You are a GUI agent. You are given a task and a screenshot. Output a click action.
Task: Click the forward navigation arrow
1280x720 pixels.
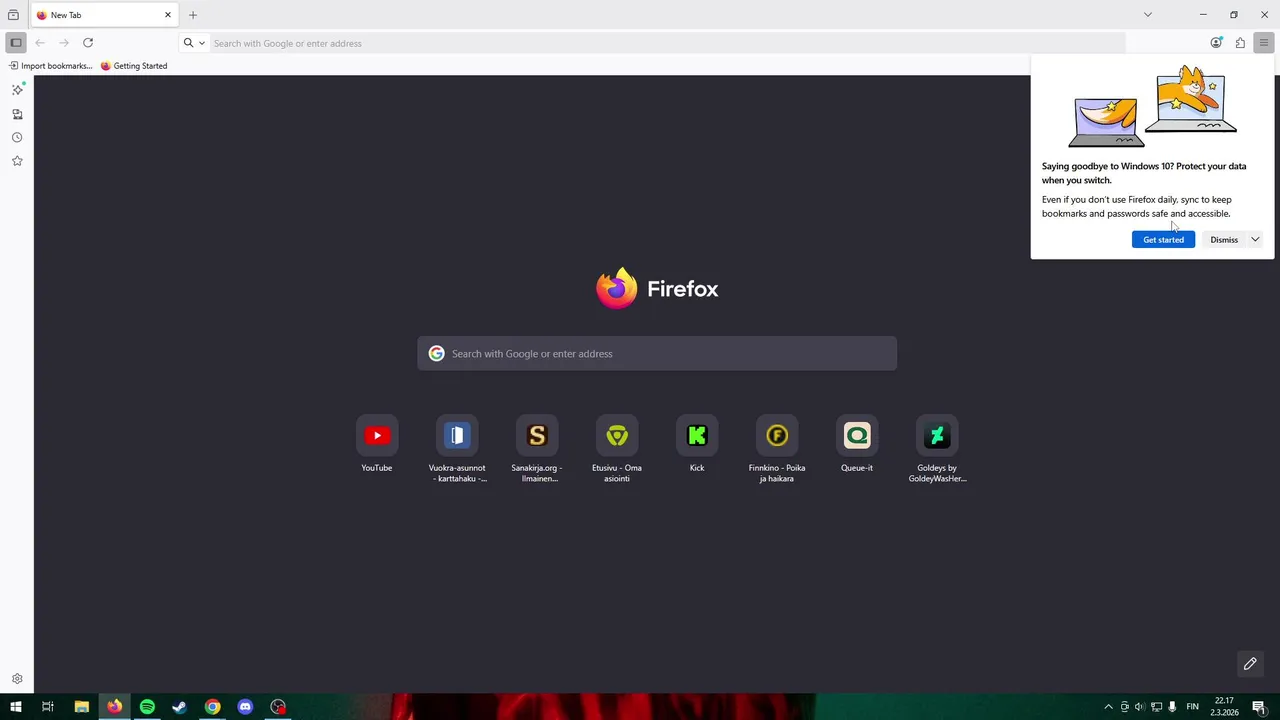64,43
